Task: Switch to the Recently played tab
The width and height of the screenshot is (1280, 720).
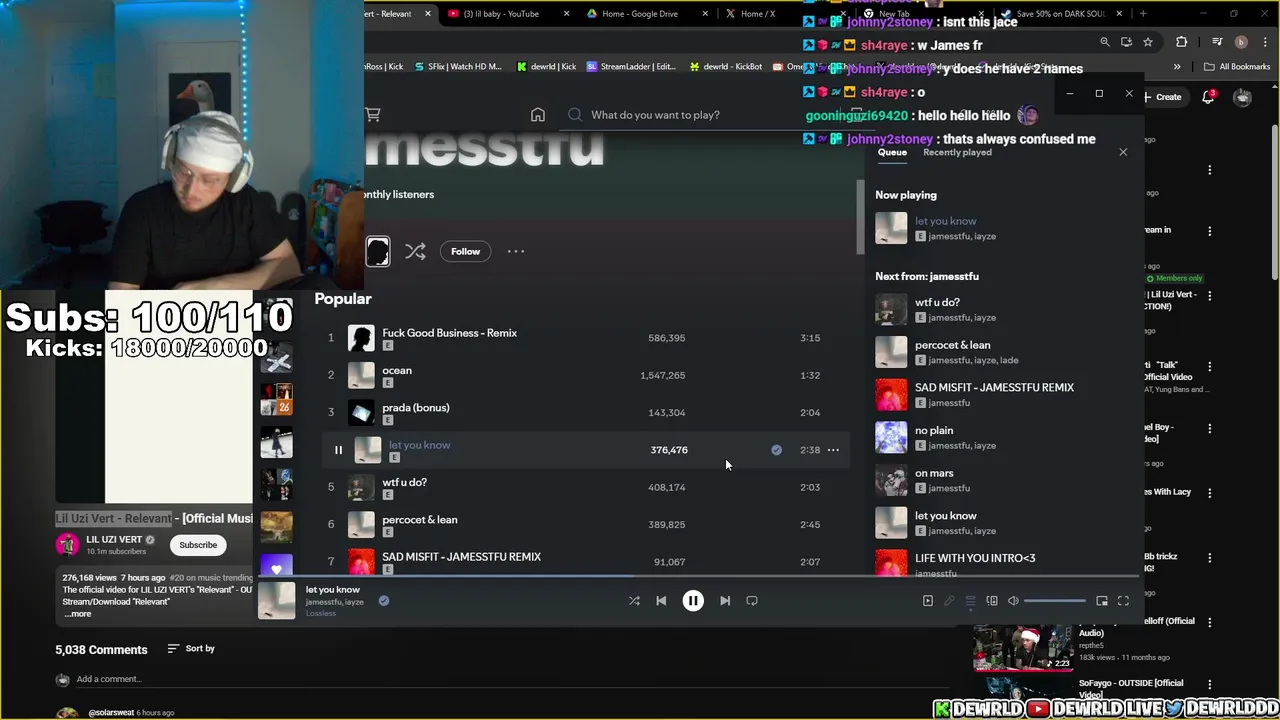Action: click(957, 152)
